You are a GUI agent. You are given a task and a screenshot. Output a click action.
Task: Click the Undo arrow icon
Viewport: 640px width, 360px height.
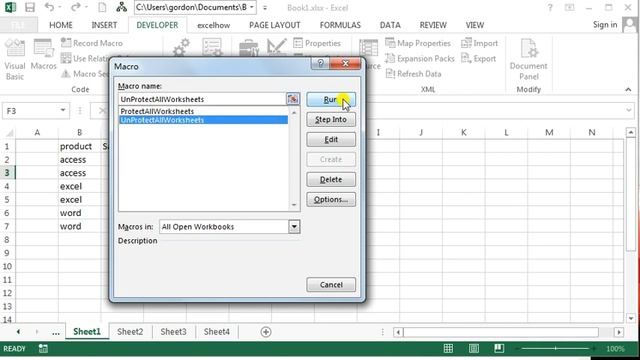(x=49, y=7)
